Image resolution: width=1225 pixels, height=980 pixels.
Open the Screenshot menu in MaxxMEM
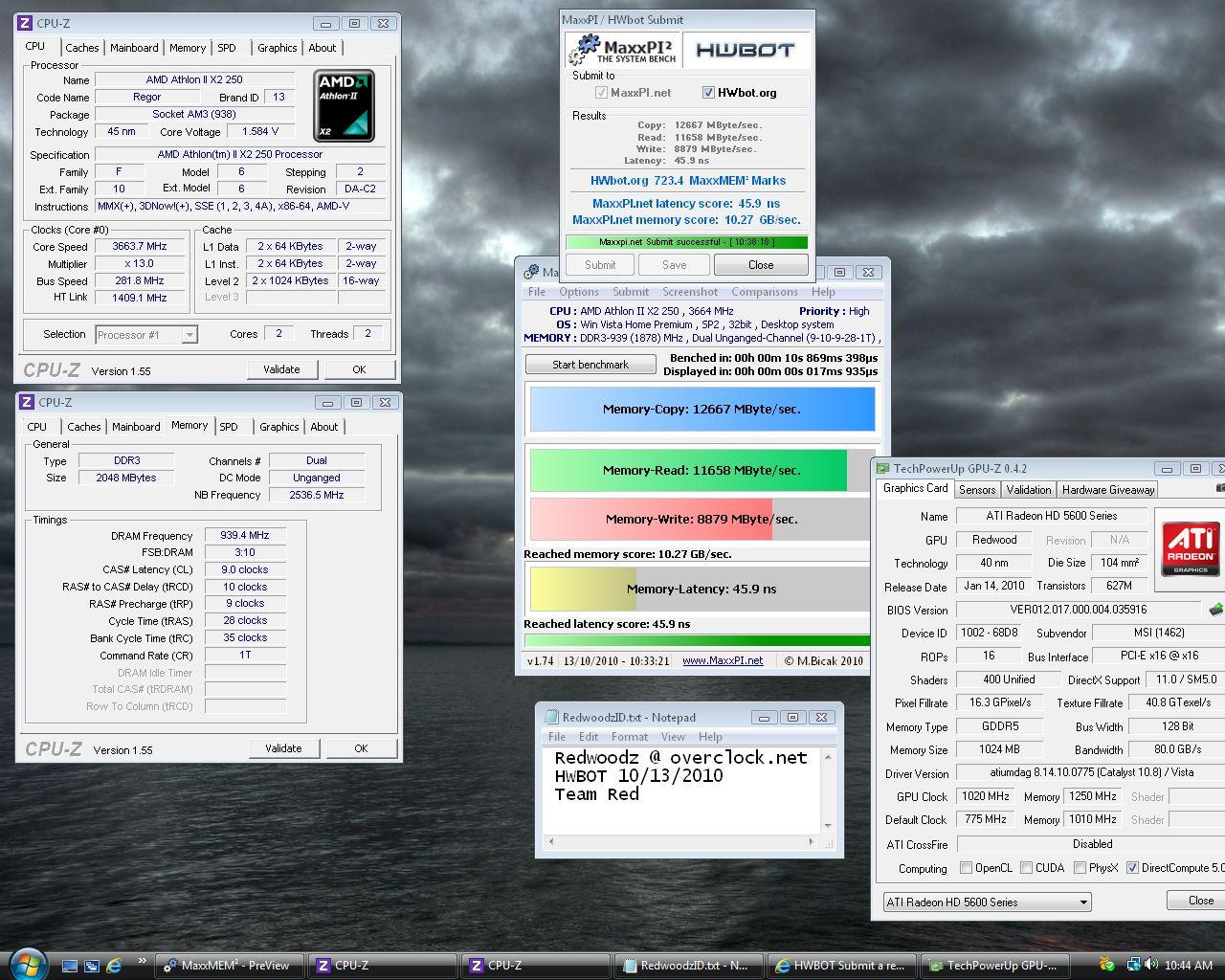pos(690,292)
